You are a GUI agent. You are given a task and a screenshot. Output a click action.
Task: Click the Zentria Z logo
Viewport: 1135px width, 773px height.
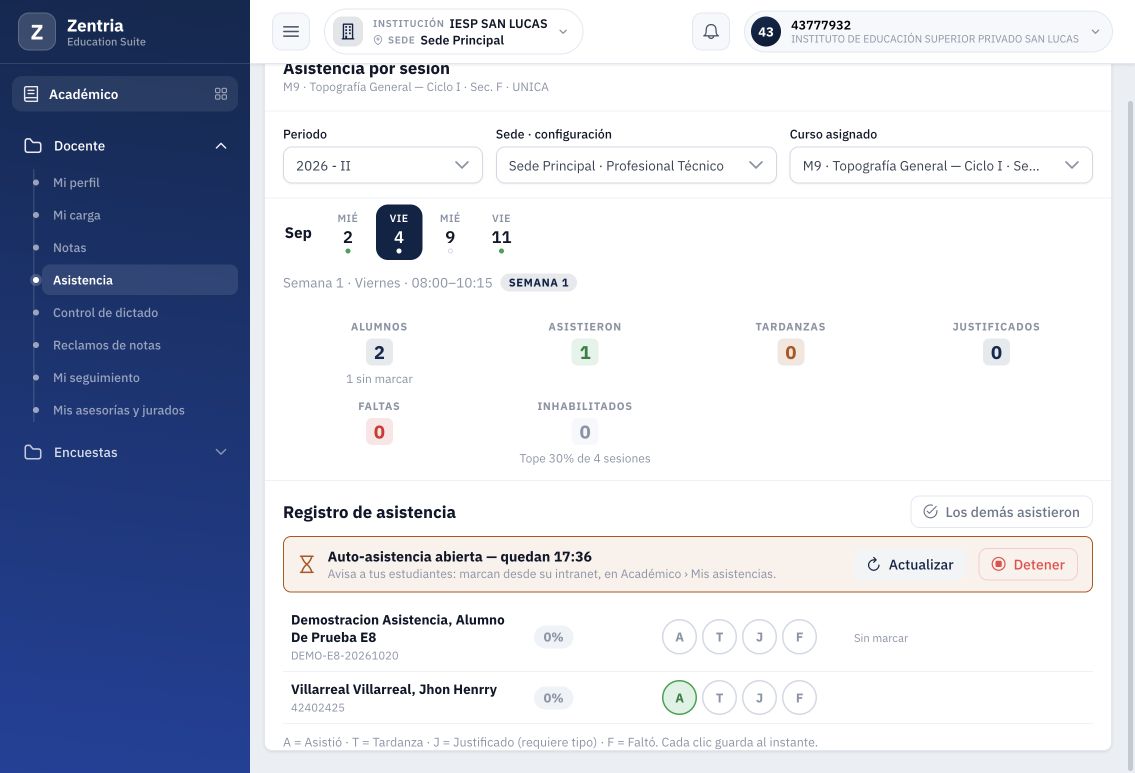click(37, 32)
